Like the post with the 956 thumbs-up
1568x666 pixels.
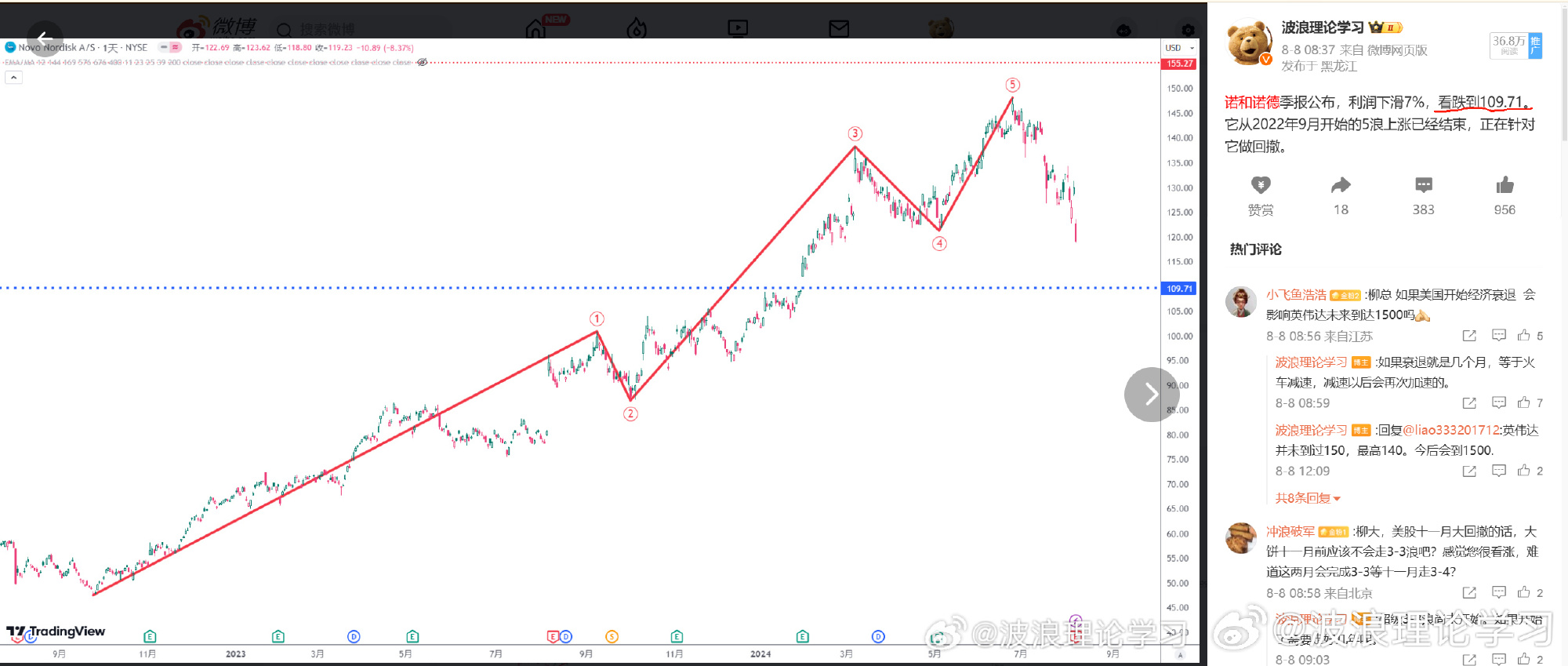tap(1504, 185)
